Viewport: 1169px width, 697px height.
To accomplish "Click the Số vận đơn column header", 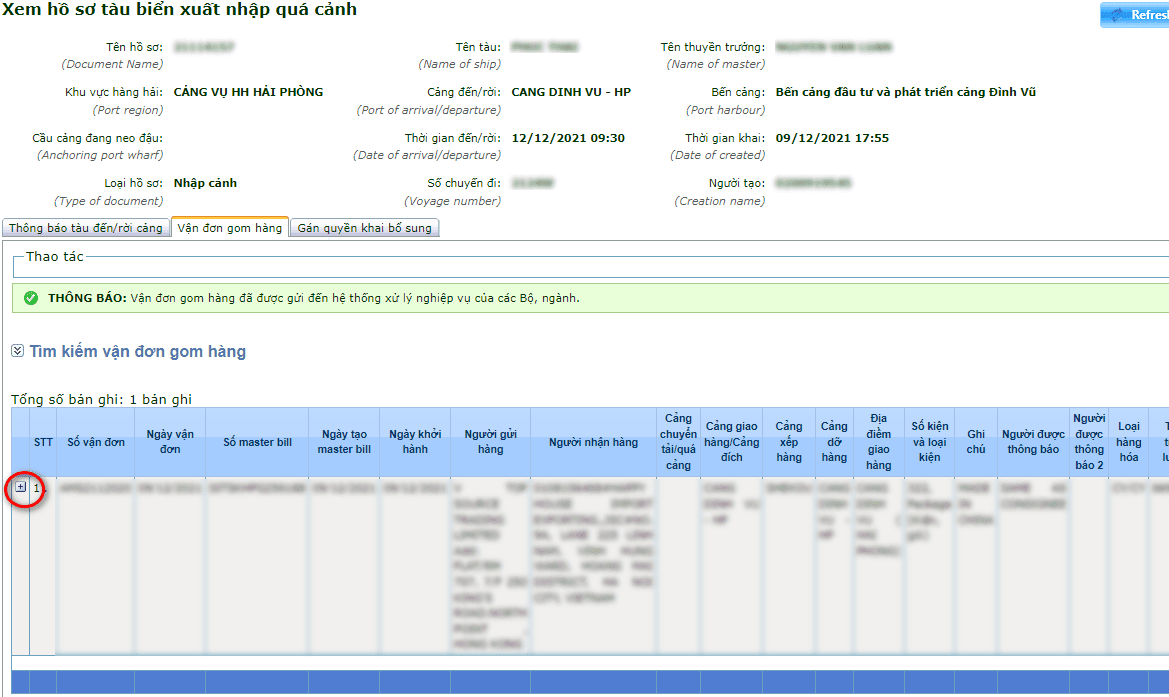I will (x=96, y=442).
